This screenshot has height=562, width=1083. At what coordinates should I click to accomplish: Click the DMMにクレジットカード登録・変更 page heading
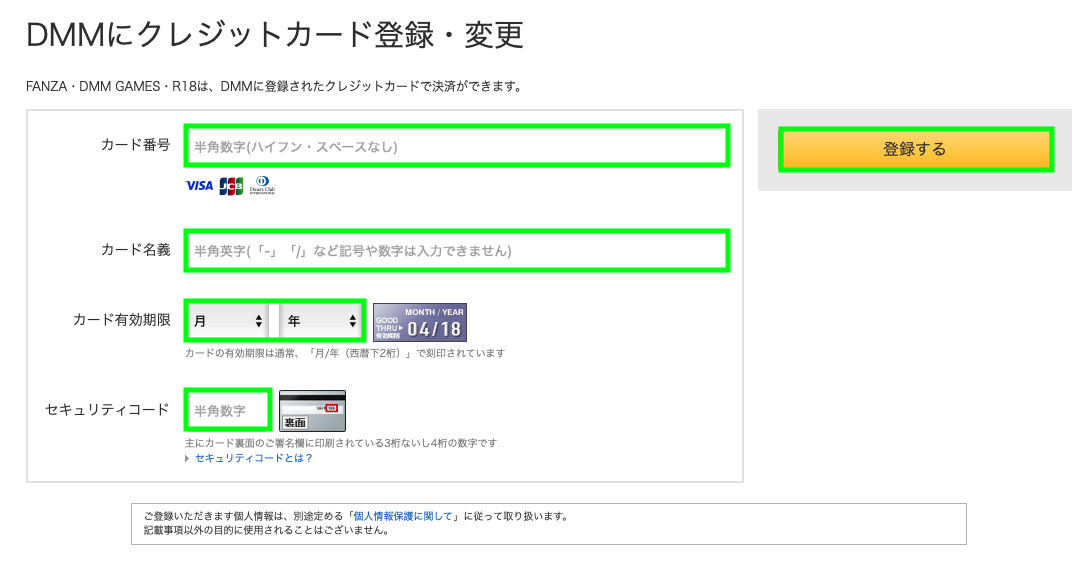click(x=275, y=36)
